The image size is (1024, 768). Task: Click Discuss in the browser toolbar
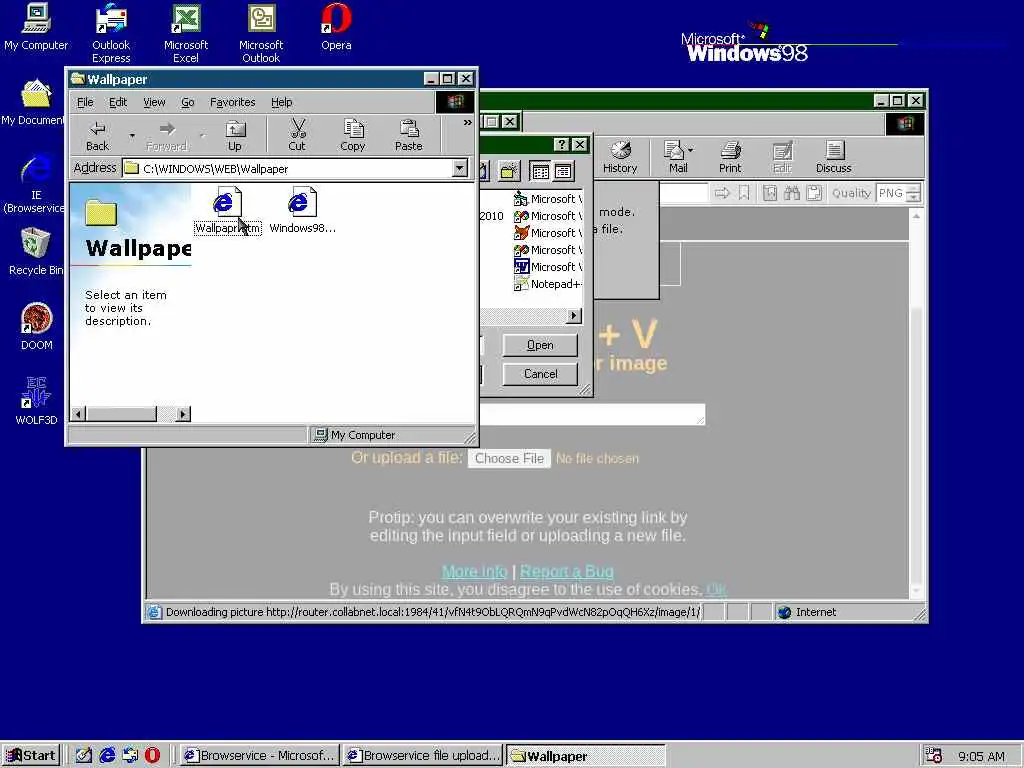[x=834, y=157]
